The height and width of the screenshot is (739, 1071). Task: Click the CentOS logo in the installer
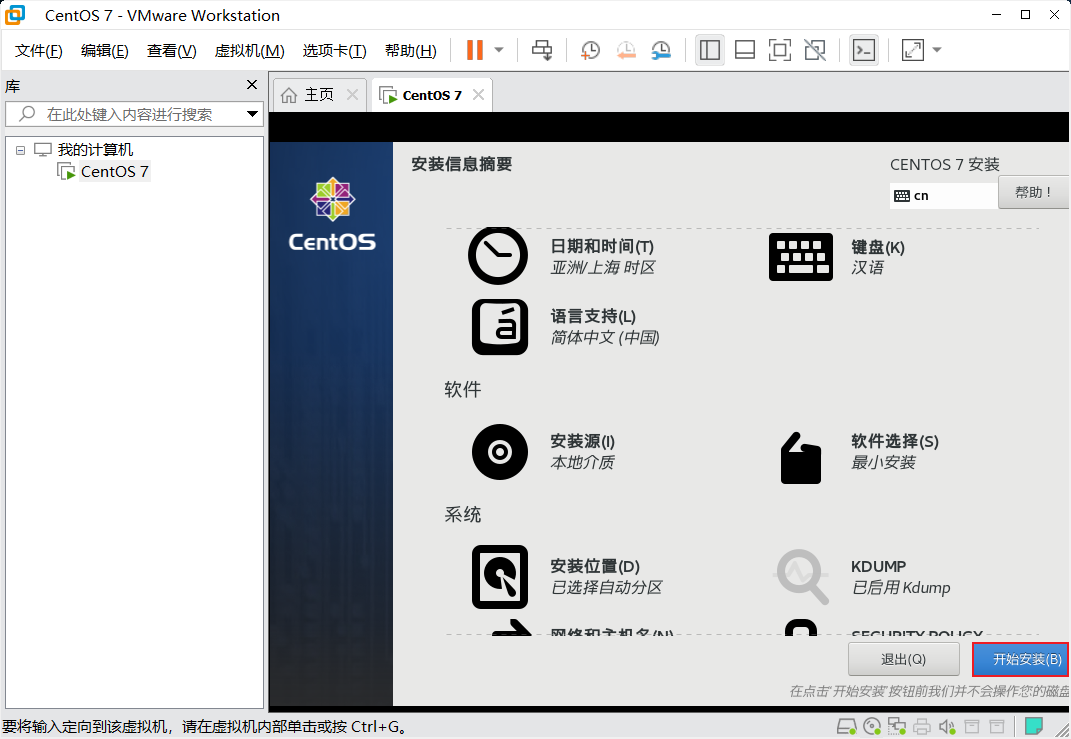point(332,214)
